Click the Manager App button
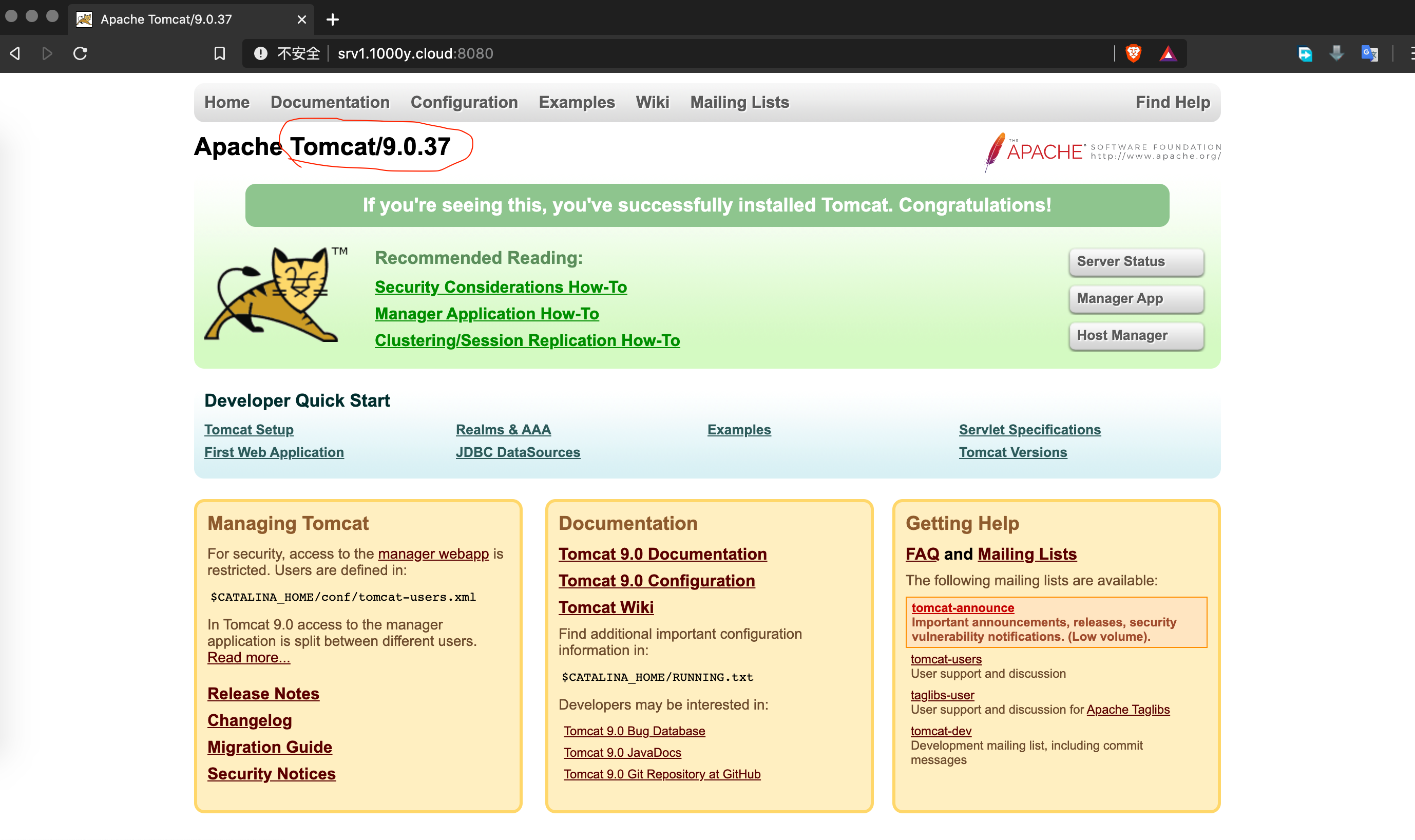Image resolution: width=1415 pixels, height=840 pixels. [x=1136, y=298]
